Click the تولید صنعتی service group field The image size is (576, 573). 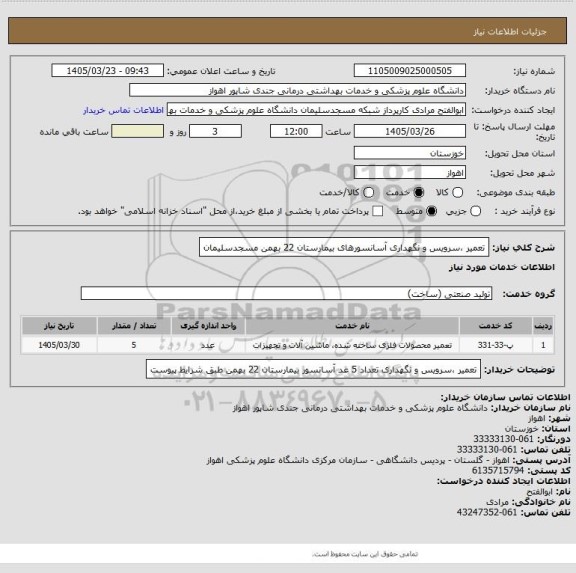coord(286,293)
